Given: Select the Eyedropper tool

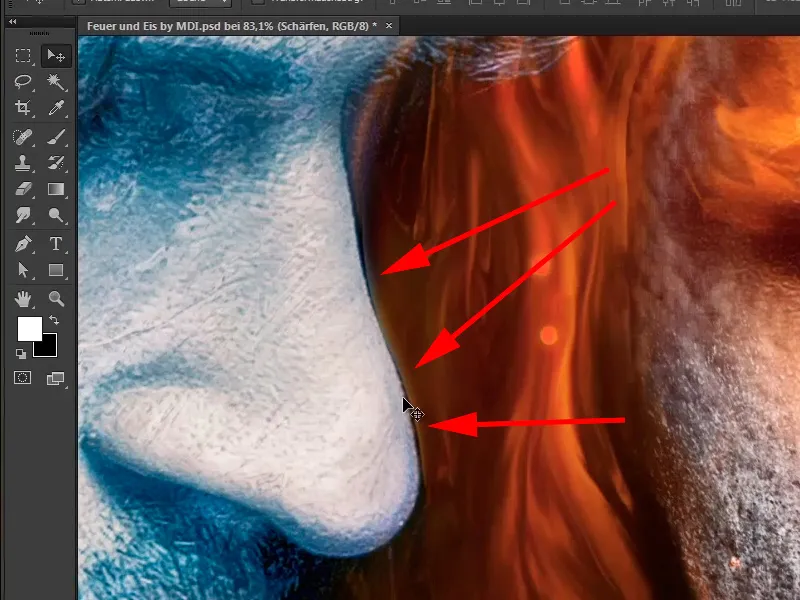Looking at the screenshot, I should [x=56, y=107].
